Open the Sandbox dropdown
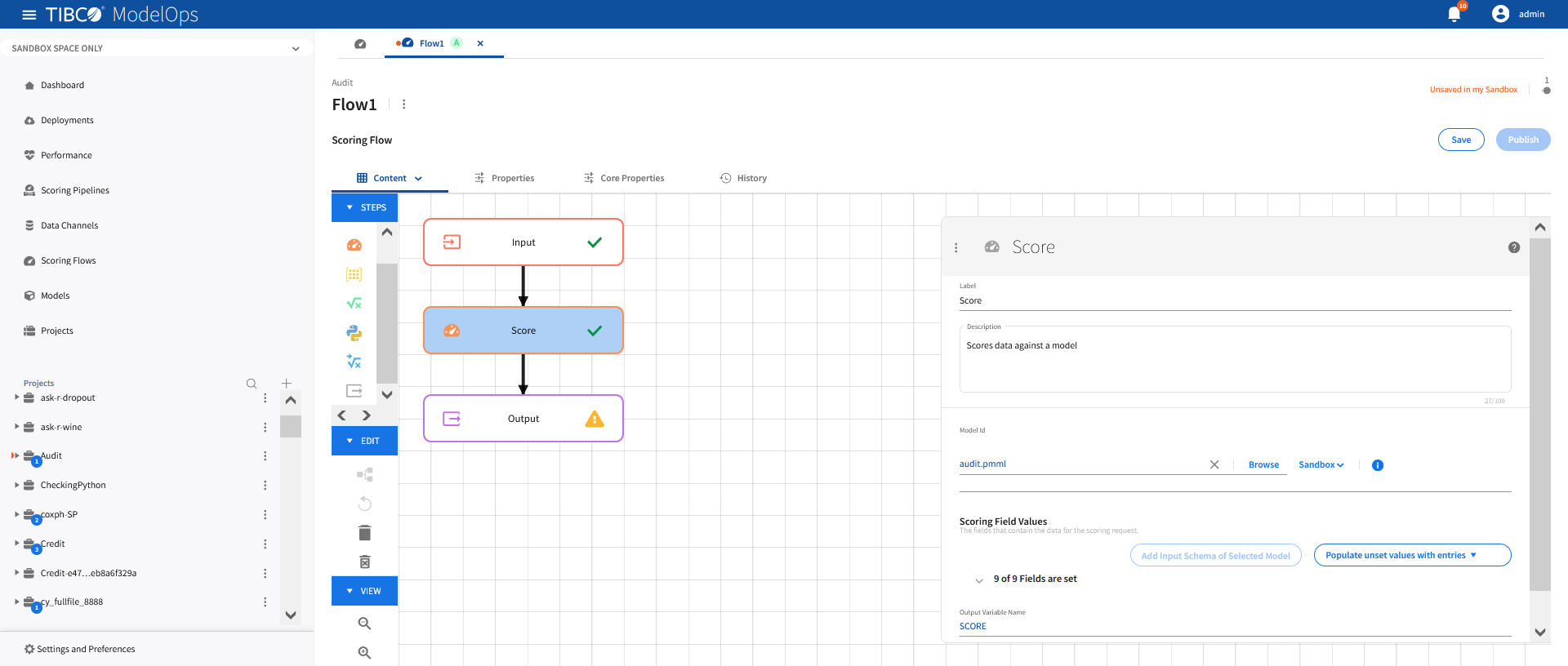 [1321, 464]
